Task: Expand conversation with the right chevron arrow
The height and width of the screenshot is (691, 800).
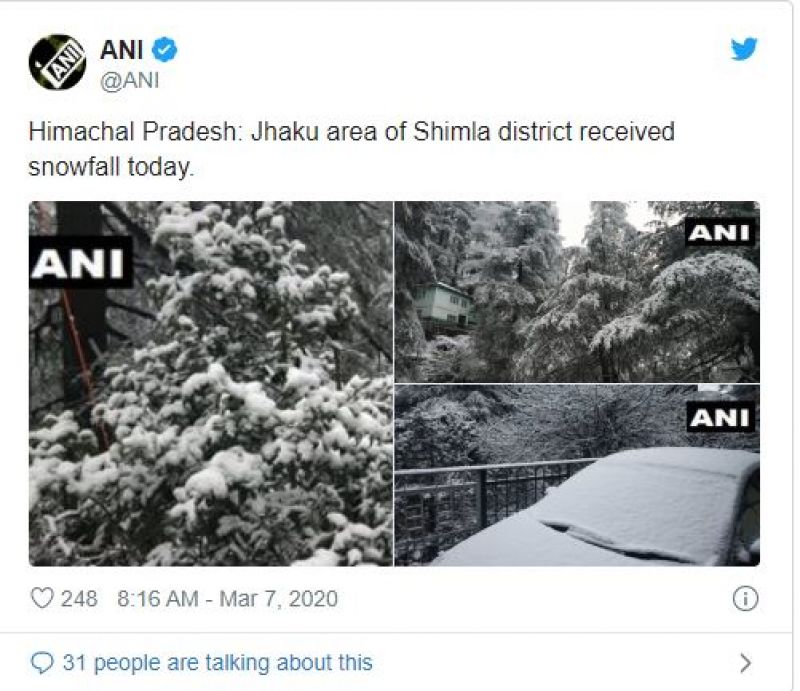Action: click(x=744, y=662)
